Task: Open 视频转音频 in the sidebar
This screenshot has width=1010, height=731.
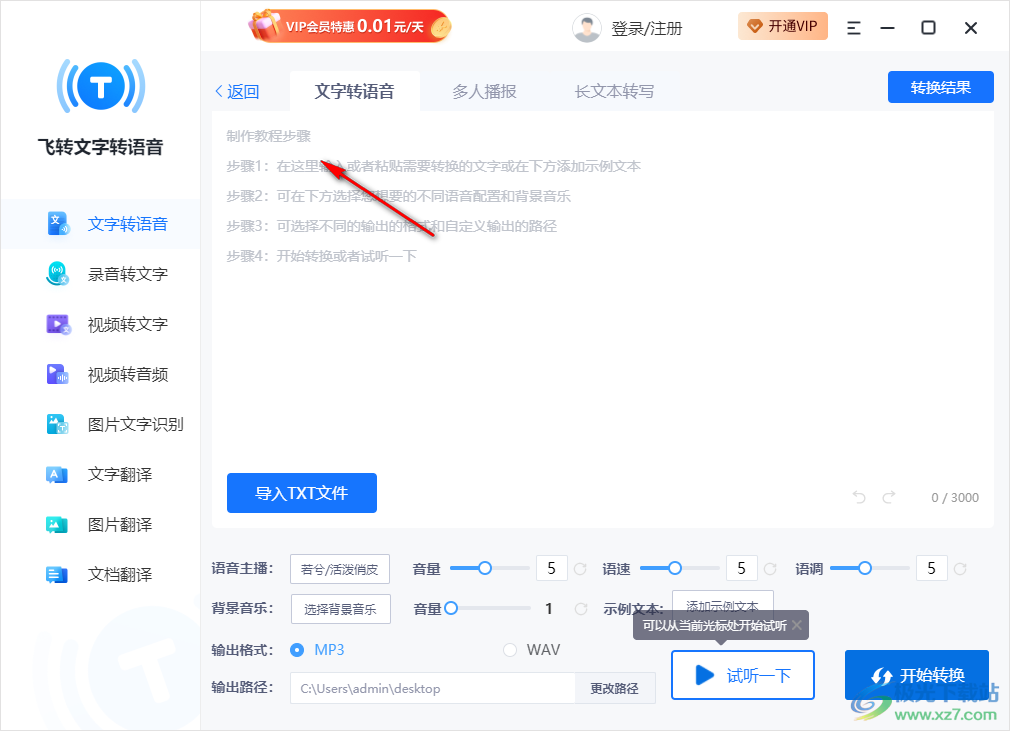Action: click(x=128, y=374)
